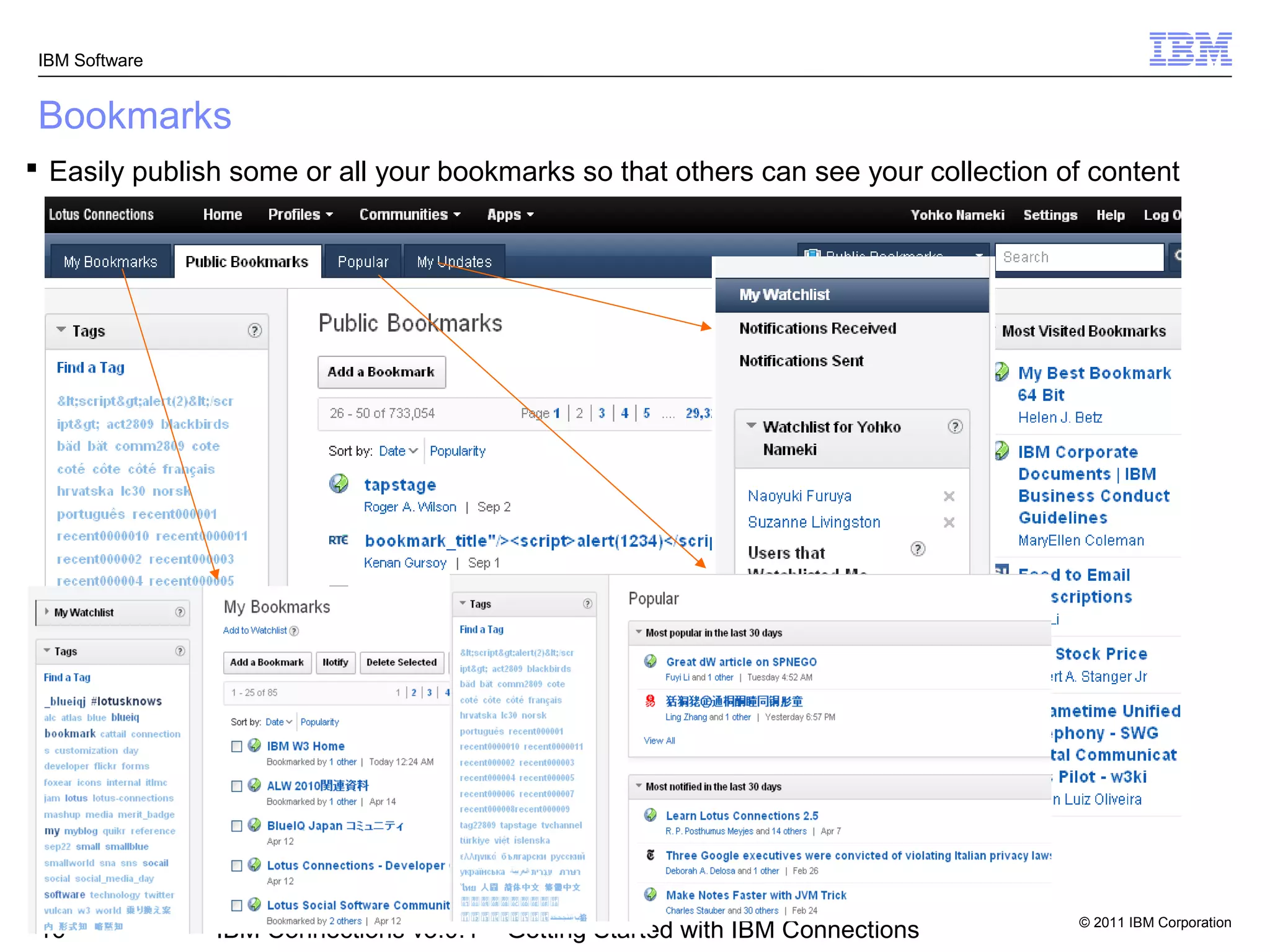The image size is (1270, 952).
Task: Switch to the Public Bookmarks tab
Action: [247, 262]
